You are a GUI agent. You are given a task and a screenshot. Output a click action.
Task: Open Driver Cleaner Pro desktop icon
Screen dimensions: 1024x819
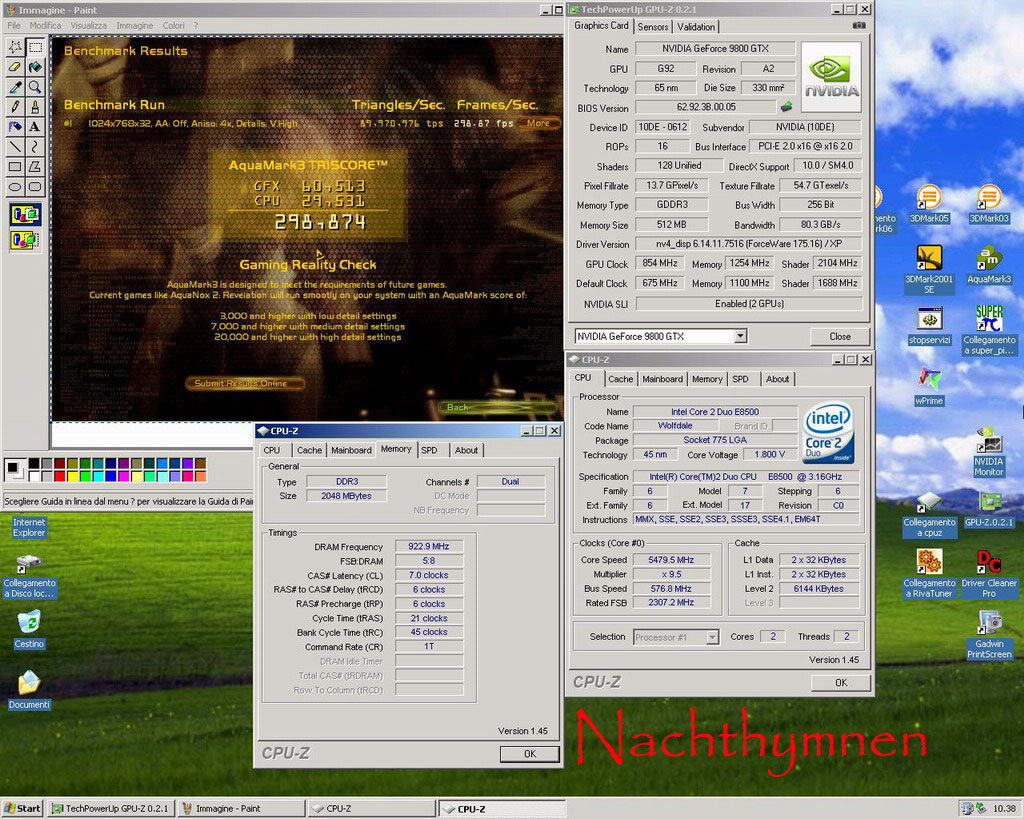pos(989,573)
